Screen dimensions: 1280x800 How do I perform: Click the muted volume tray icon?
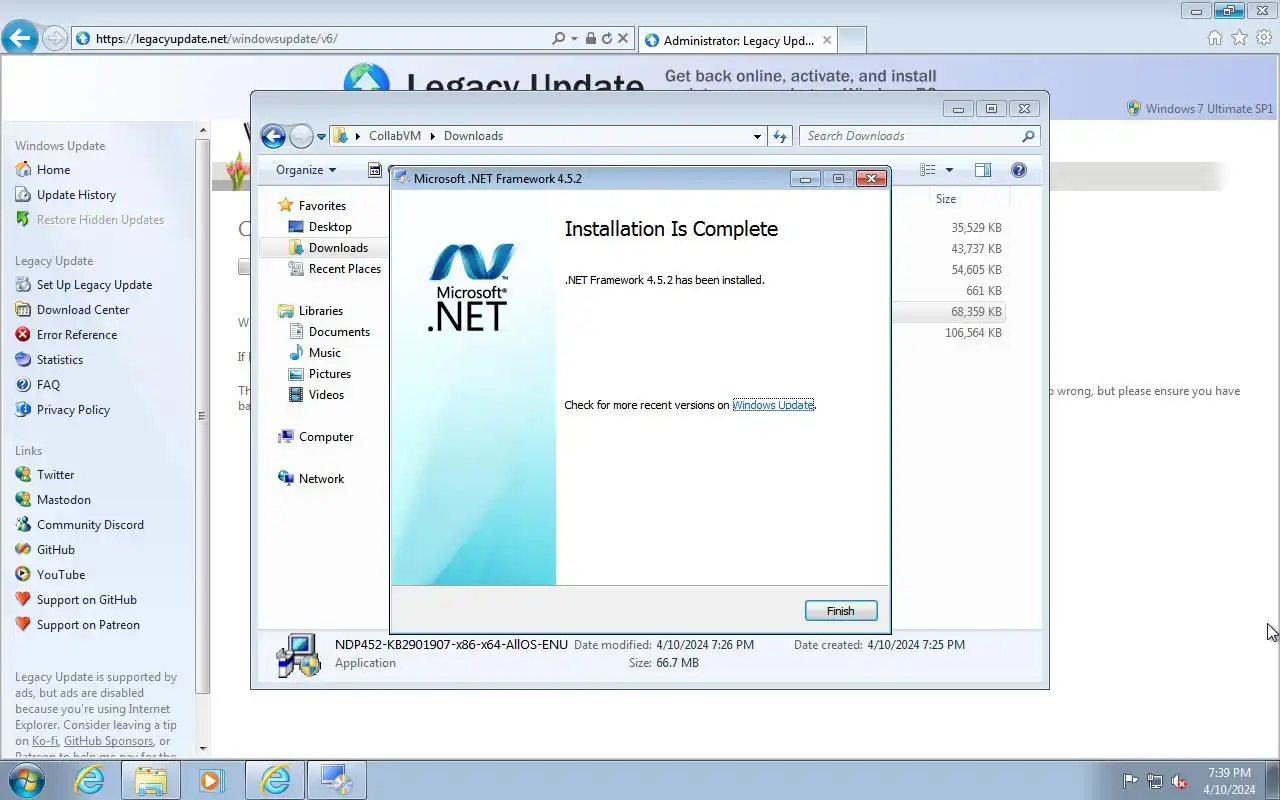tap(1179, 781)
